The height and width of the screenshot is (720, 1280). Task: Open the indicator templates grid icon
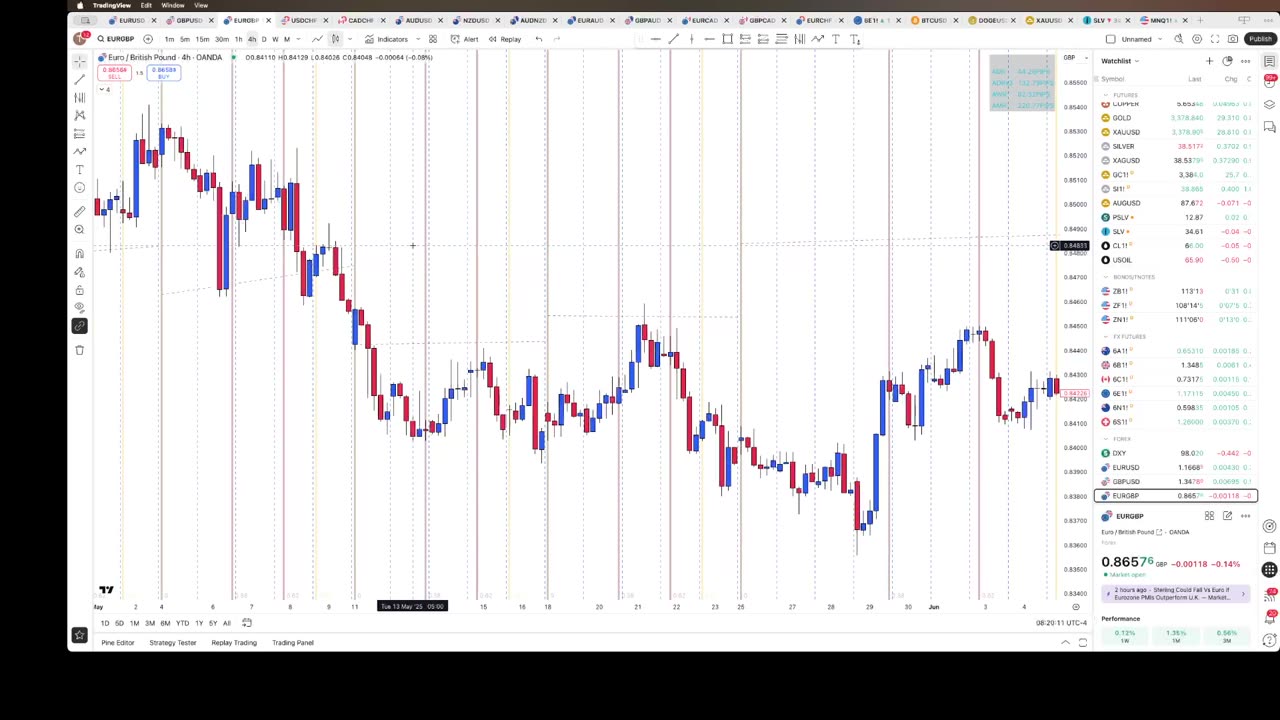point(433,39)
